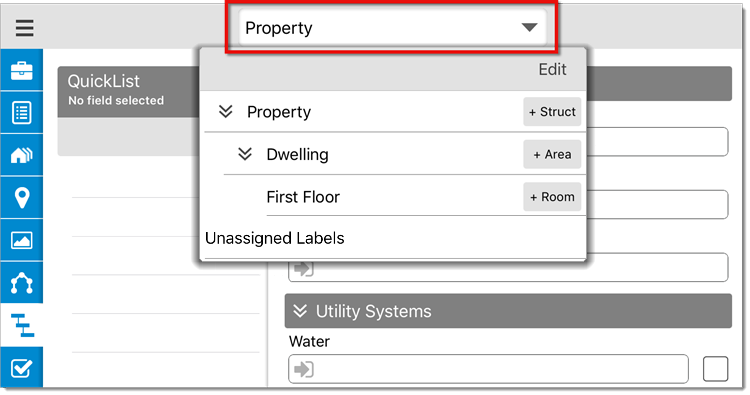This screenshot has height=395, width=750.
Task: Tick the checkbox beside the Water field
Action: (715, 369)
